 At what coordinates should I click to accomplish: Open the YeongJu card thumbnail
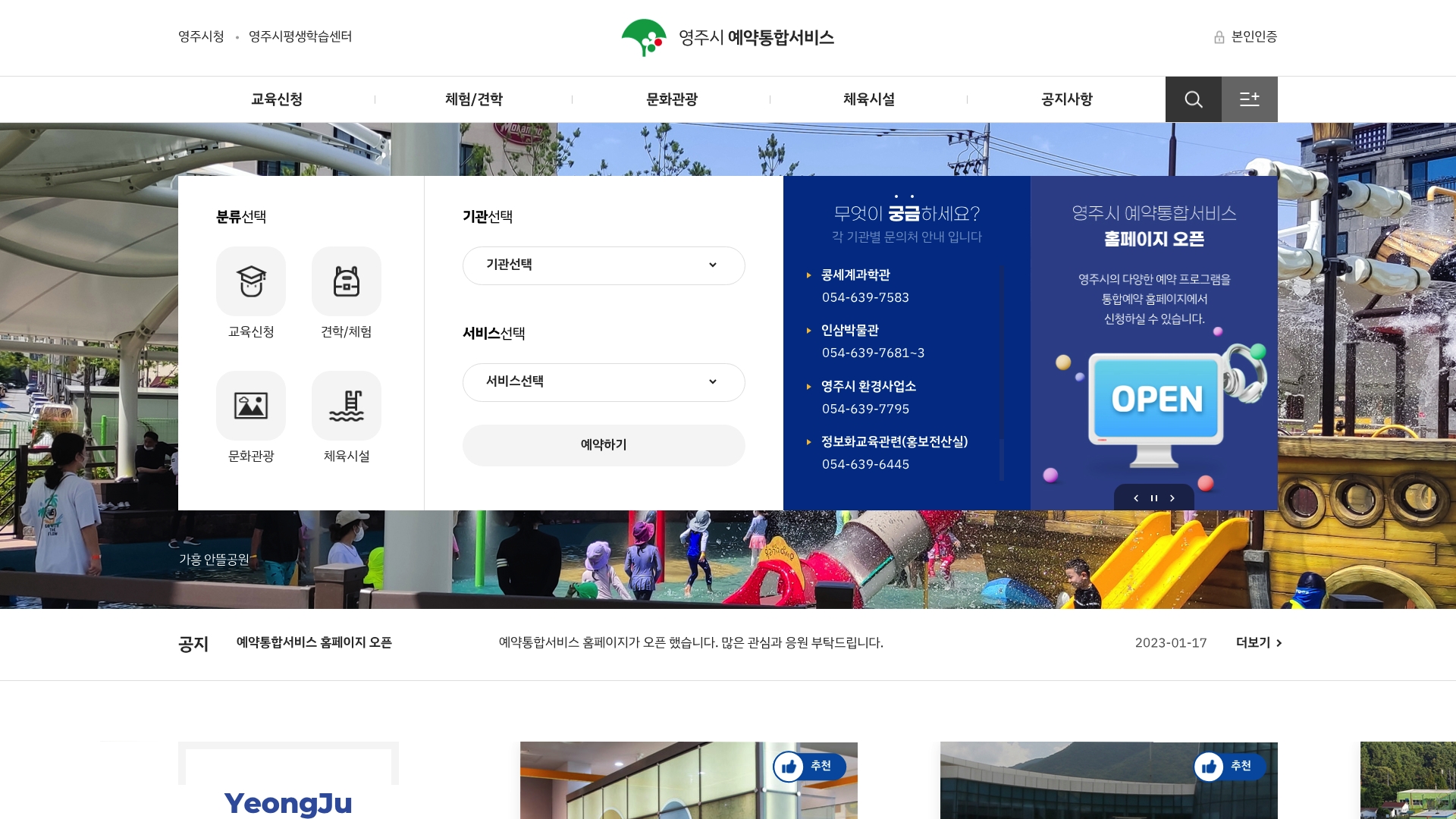point(288,780)
